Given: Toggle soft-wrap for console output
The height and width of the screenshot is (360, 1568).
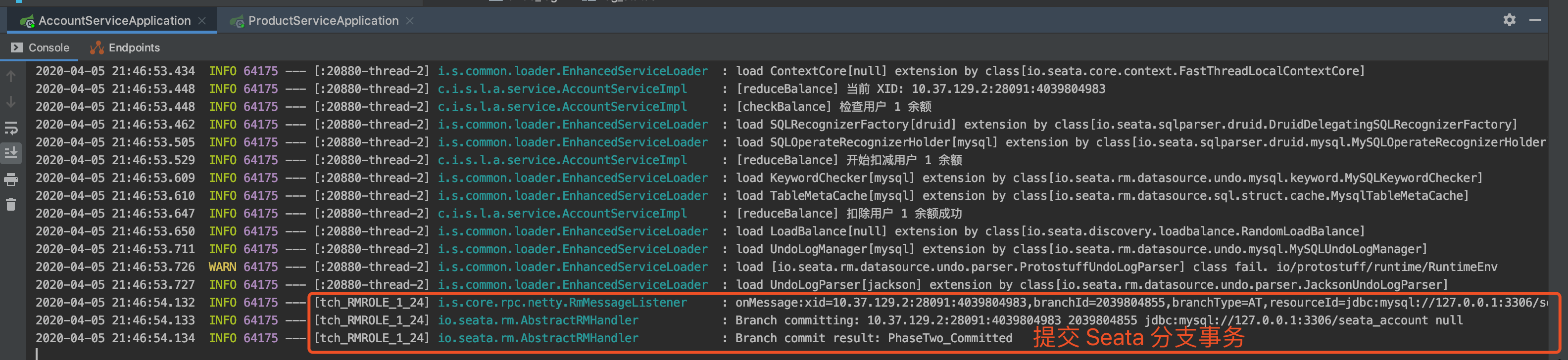Looking at the screenshot, I should [x=11, y=128].
